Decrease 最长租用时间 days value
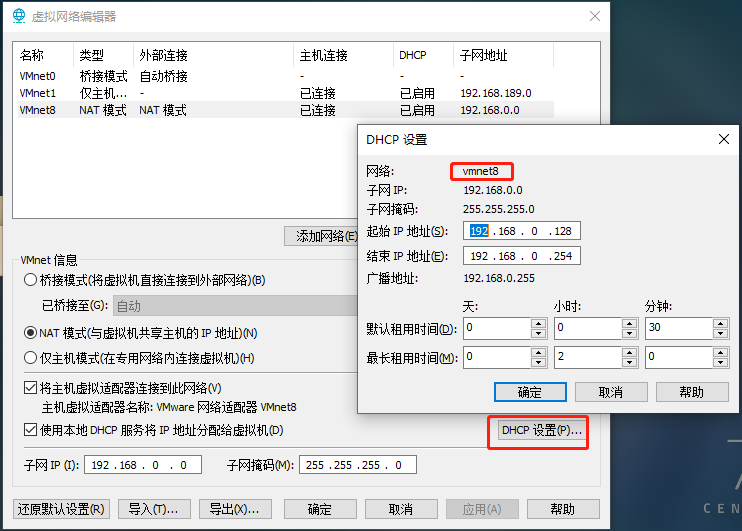This screenshot has height=531, width=742. click(538, 363)
